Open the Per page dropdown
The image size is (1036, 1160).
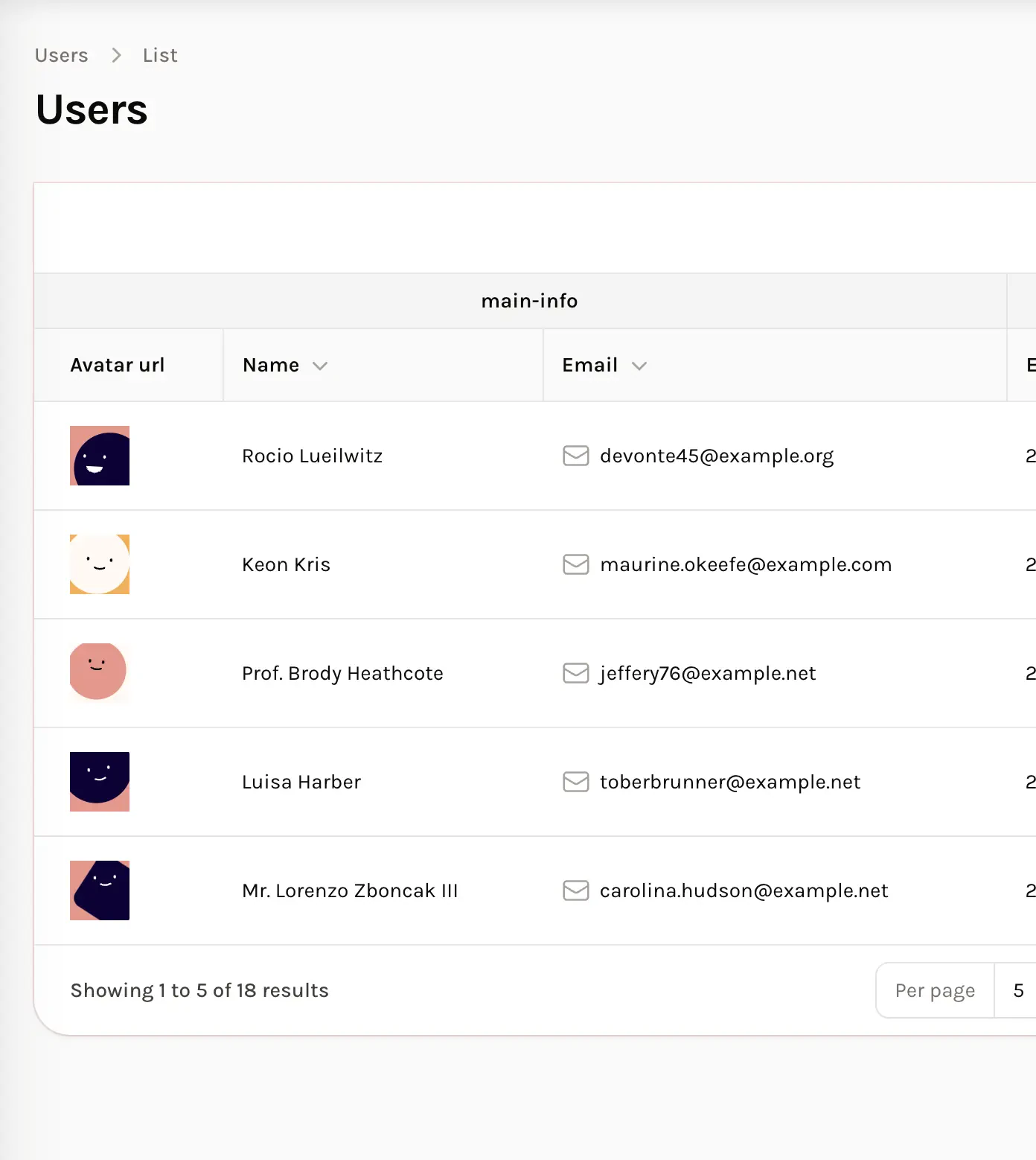click(x=1017, y=990)
